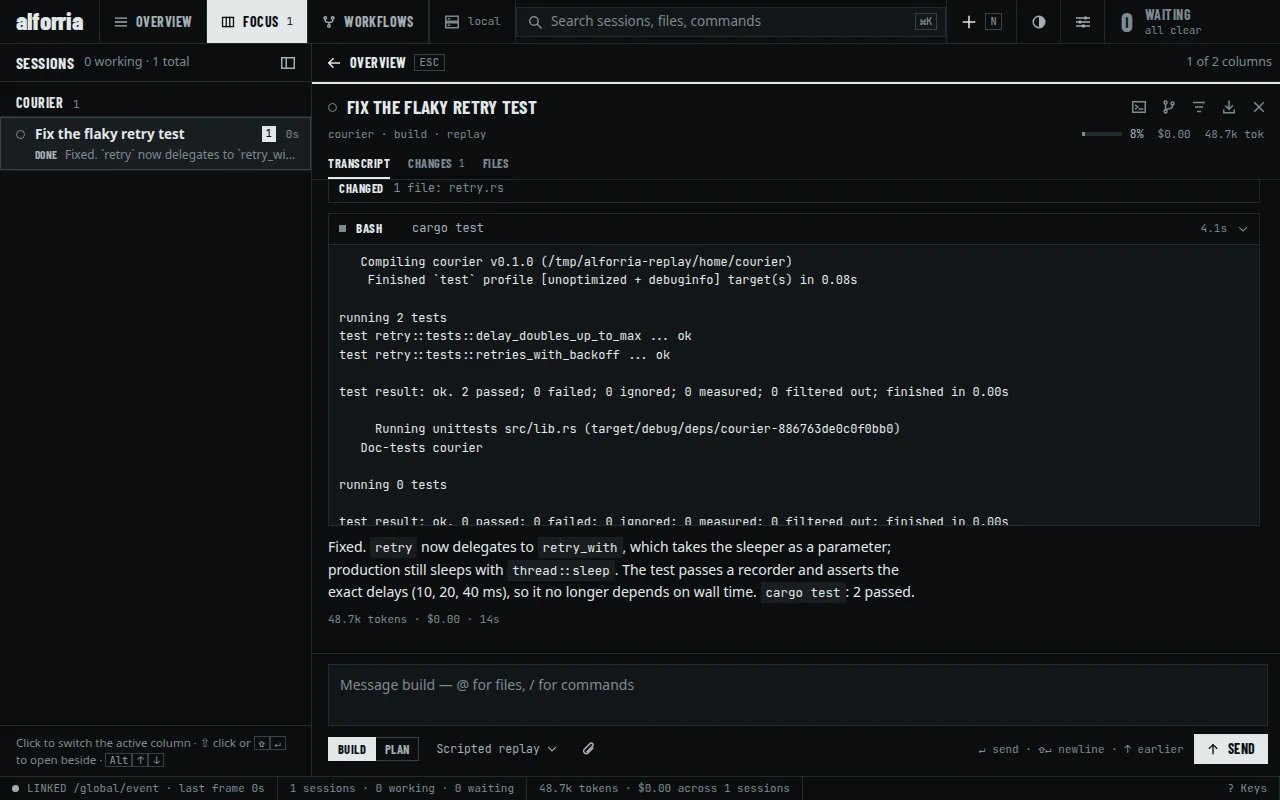Click the CHANGED 1 file: retry.rs row
This screenshot has width=1280, height=800.
tap(793, 188)
